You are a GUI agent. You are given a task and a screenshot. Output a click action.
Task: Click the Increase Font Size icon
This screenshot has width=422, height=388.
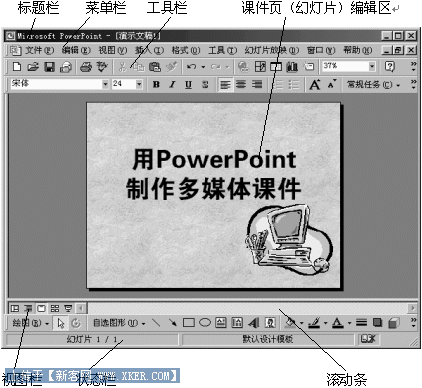(x=315, y=85)
